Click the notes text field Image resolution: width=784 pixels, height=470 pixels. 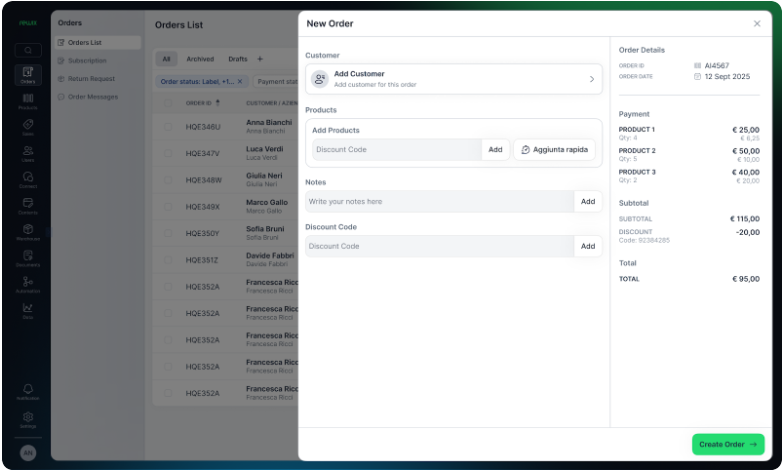(439, 202)
